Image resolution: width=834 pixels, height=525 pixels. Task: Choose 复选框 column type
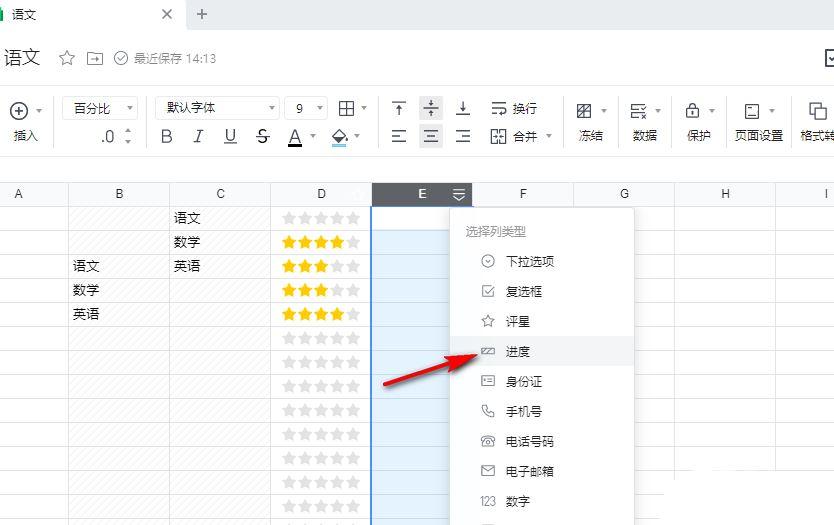pos(523,291)
